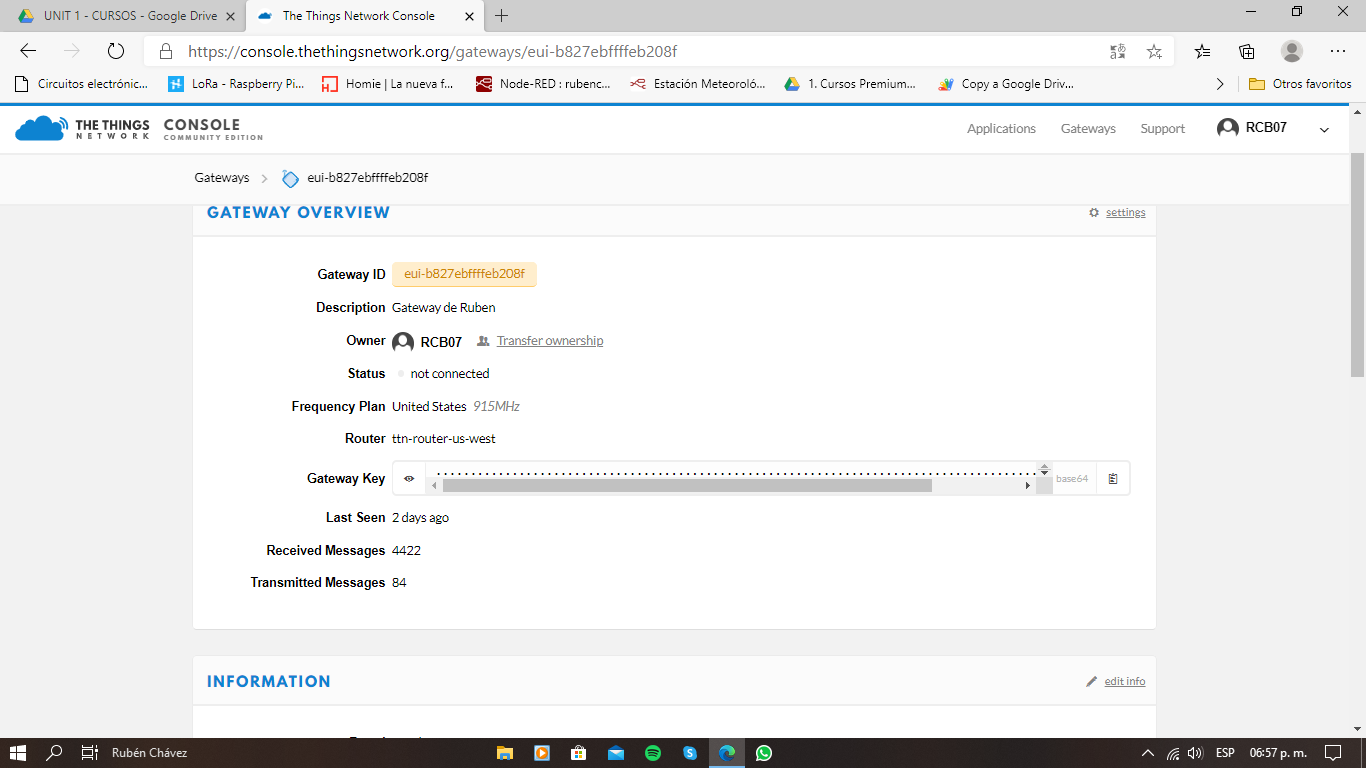Open browser settings and more menu
This screenshot has height=768, width=1366.
(1338, 51)
